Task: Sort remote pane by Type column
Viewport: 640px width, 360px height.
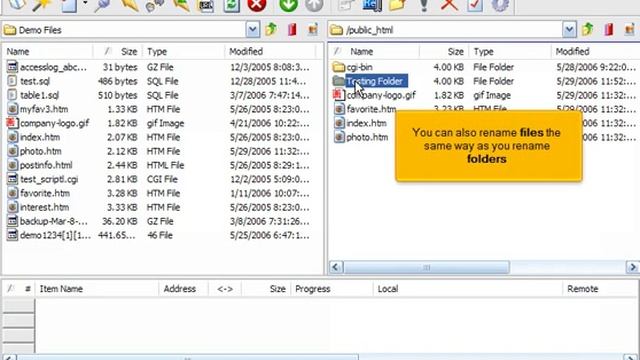Action: point(510,51)
